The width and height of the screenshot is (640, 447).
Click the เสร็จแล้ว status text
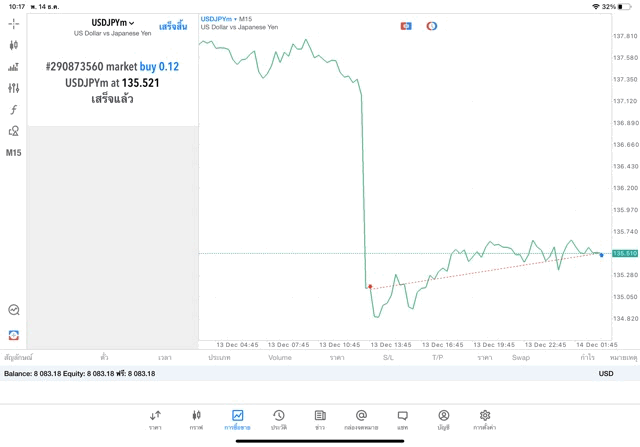(x=112, y=99)
